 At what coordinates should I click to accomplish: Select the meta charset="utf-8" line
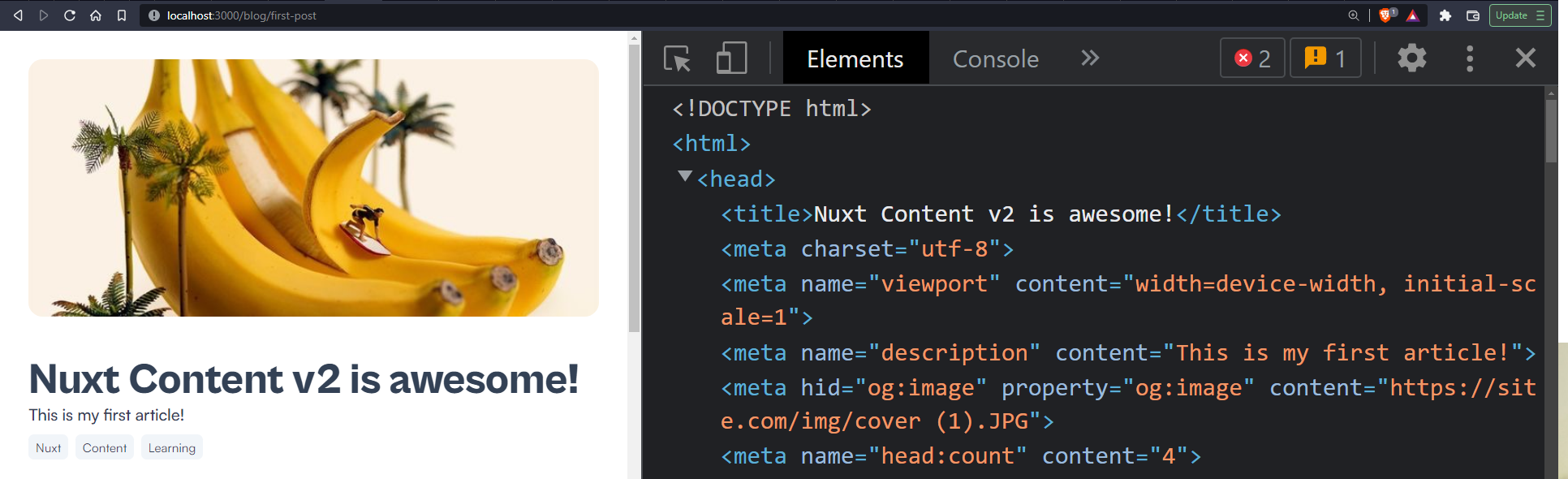868,249
